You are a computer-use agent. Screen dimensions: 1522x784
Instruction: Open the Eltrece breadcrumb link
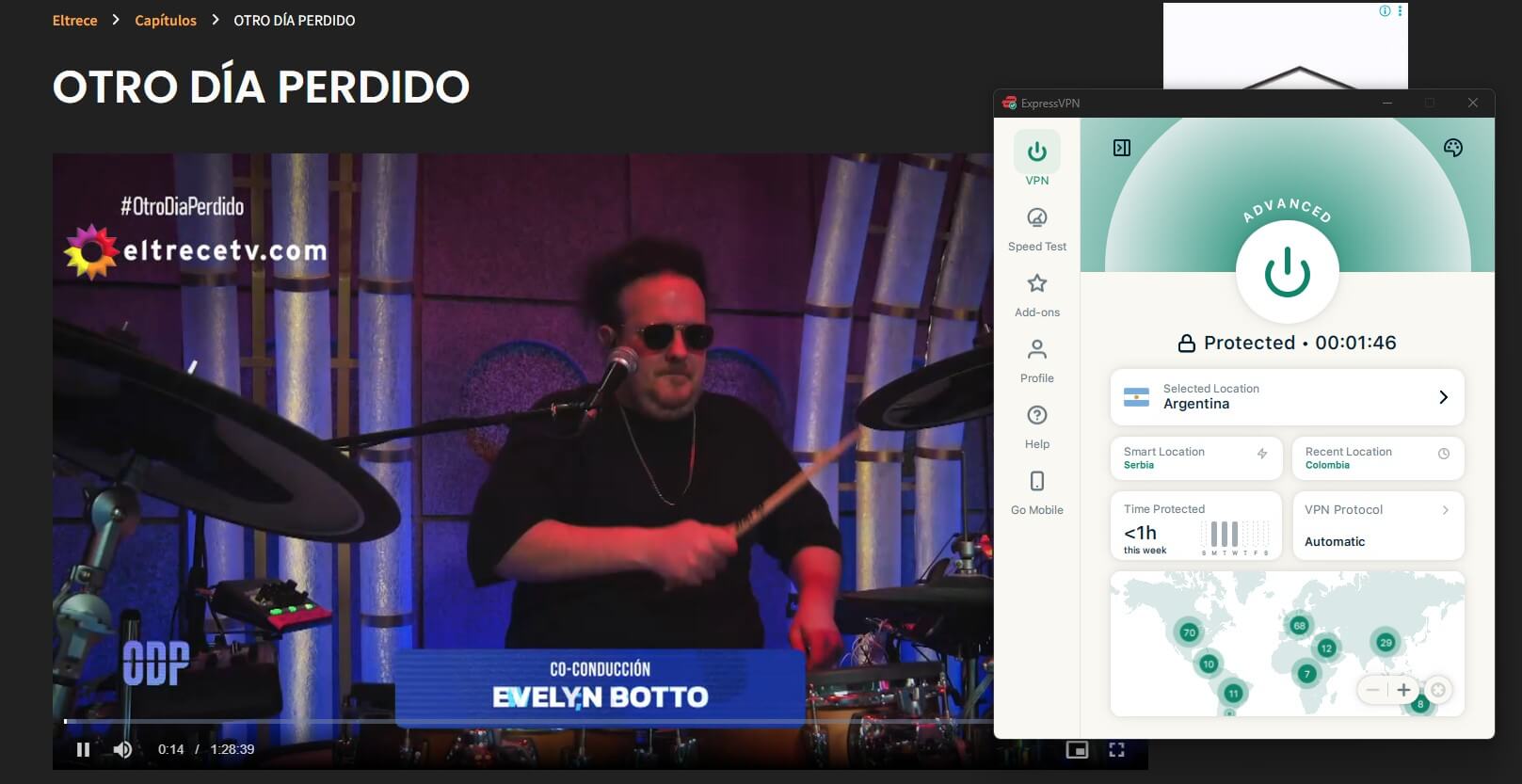(75, 20)
